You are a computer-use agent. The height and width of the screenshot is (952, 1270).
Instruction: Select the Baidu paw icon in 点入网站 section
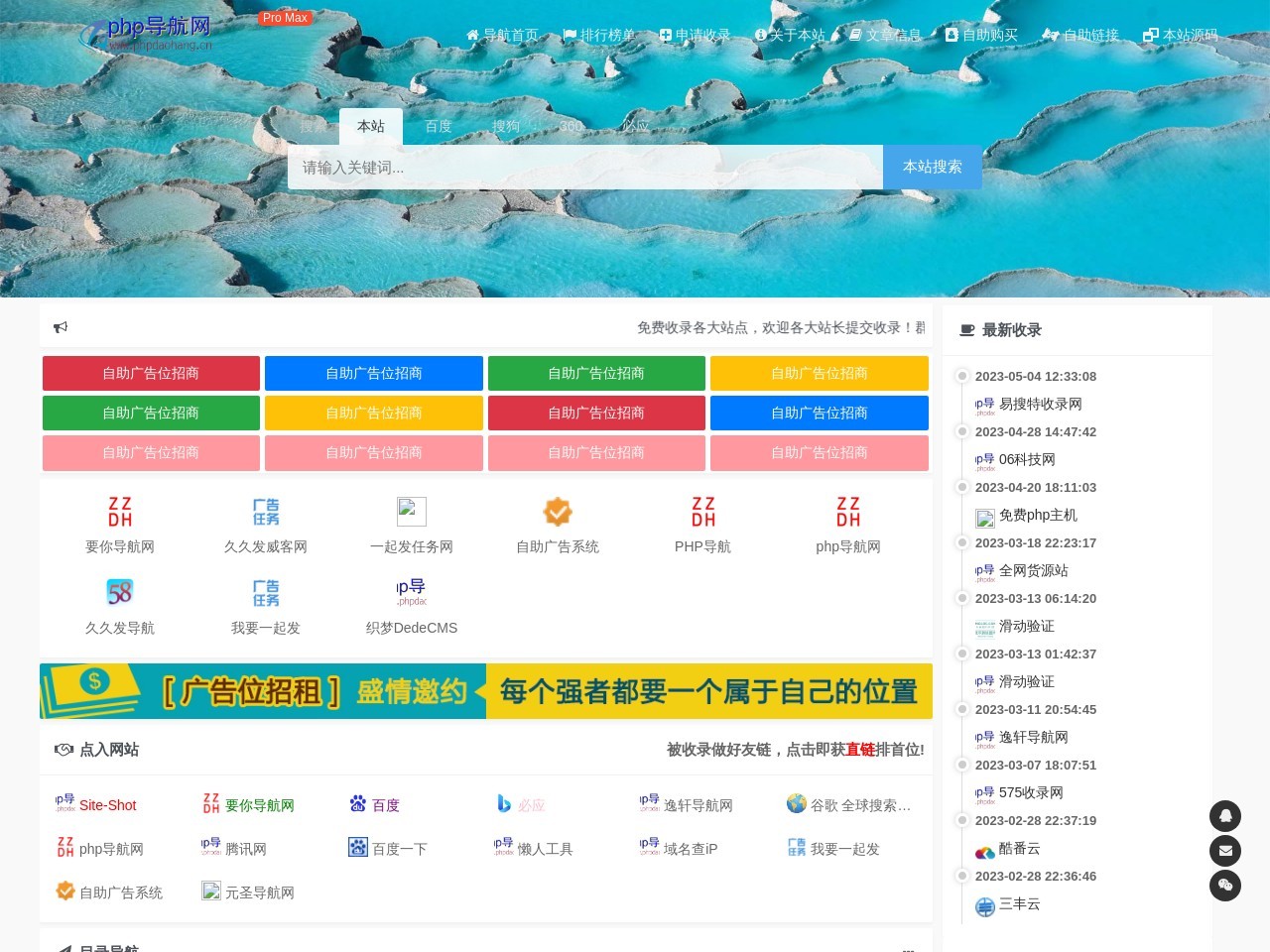click(x=358, y=804)
